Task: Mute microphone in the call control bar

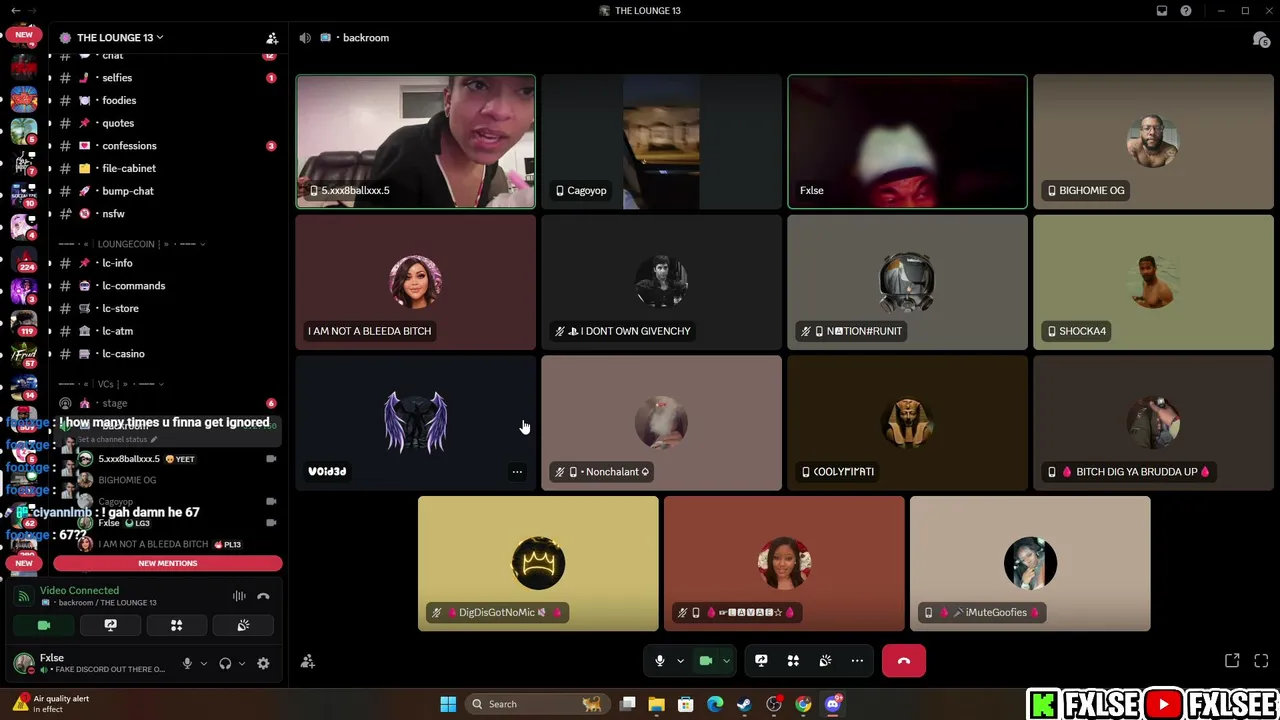Action: (659, 661)
